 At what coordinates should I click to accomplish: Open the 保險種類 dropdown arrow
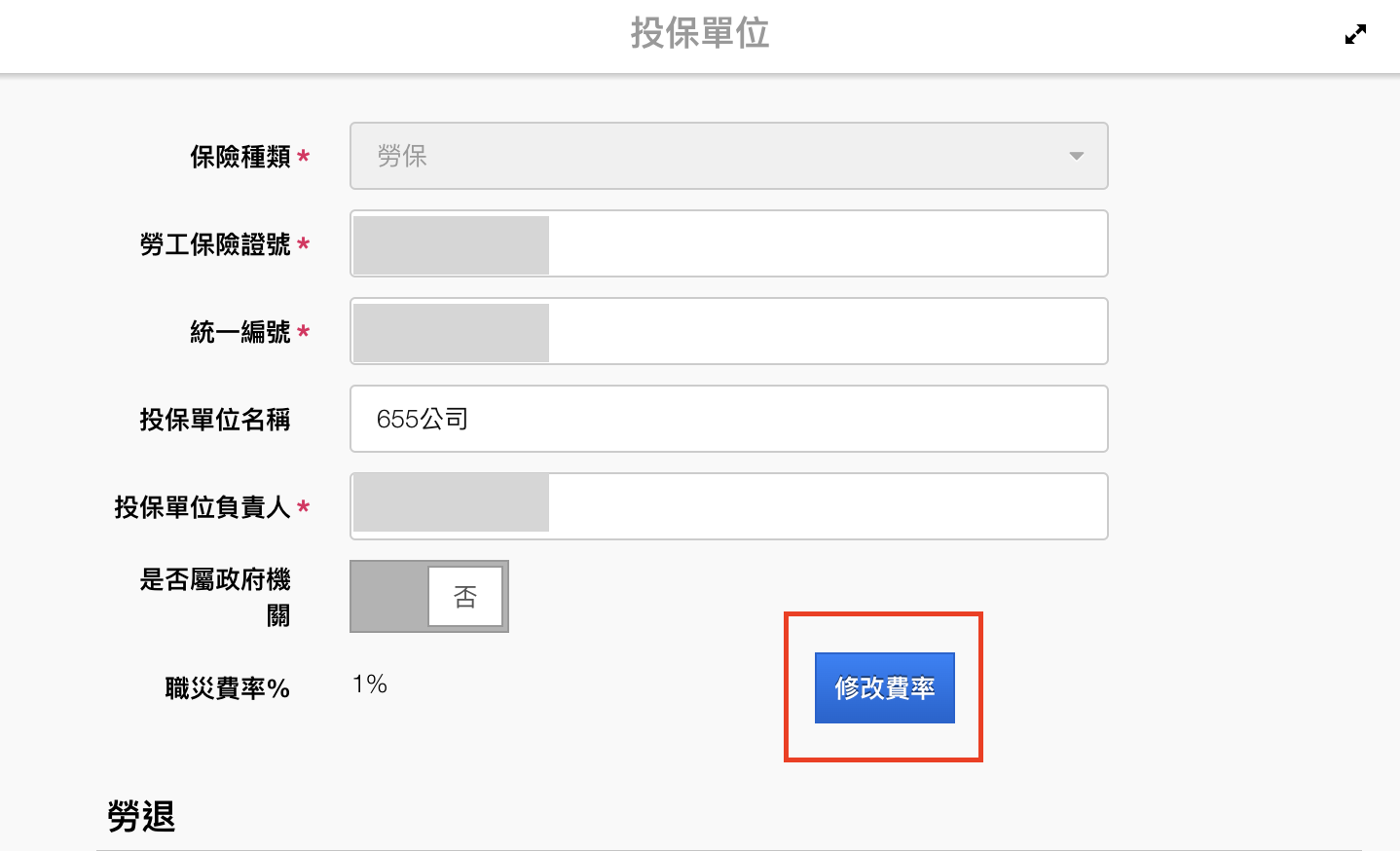coord(1076,156)
